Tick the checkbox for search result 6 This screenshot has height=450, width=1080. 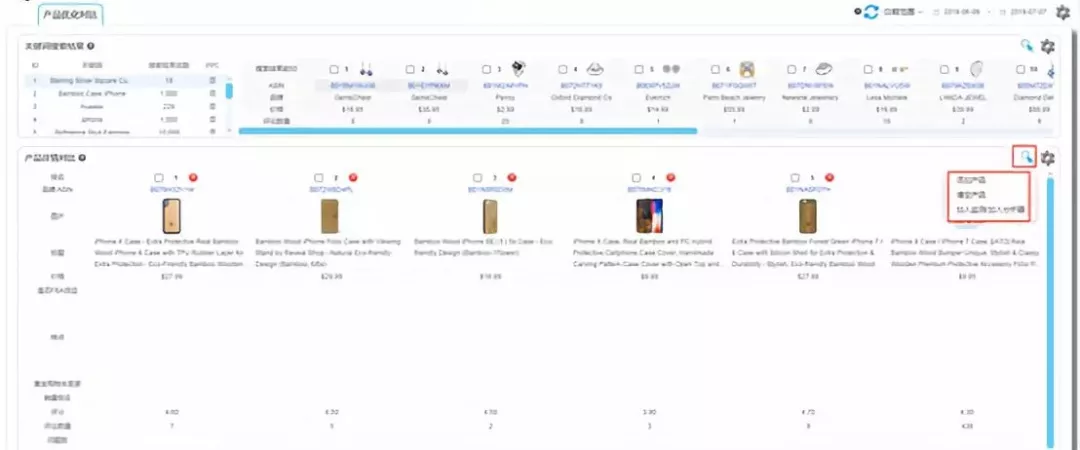click(716, 69)
